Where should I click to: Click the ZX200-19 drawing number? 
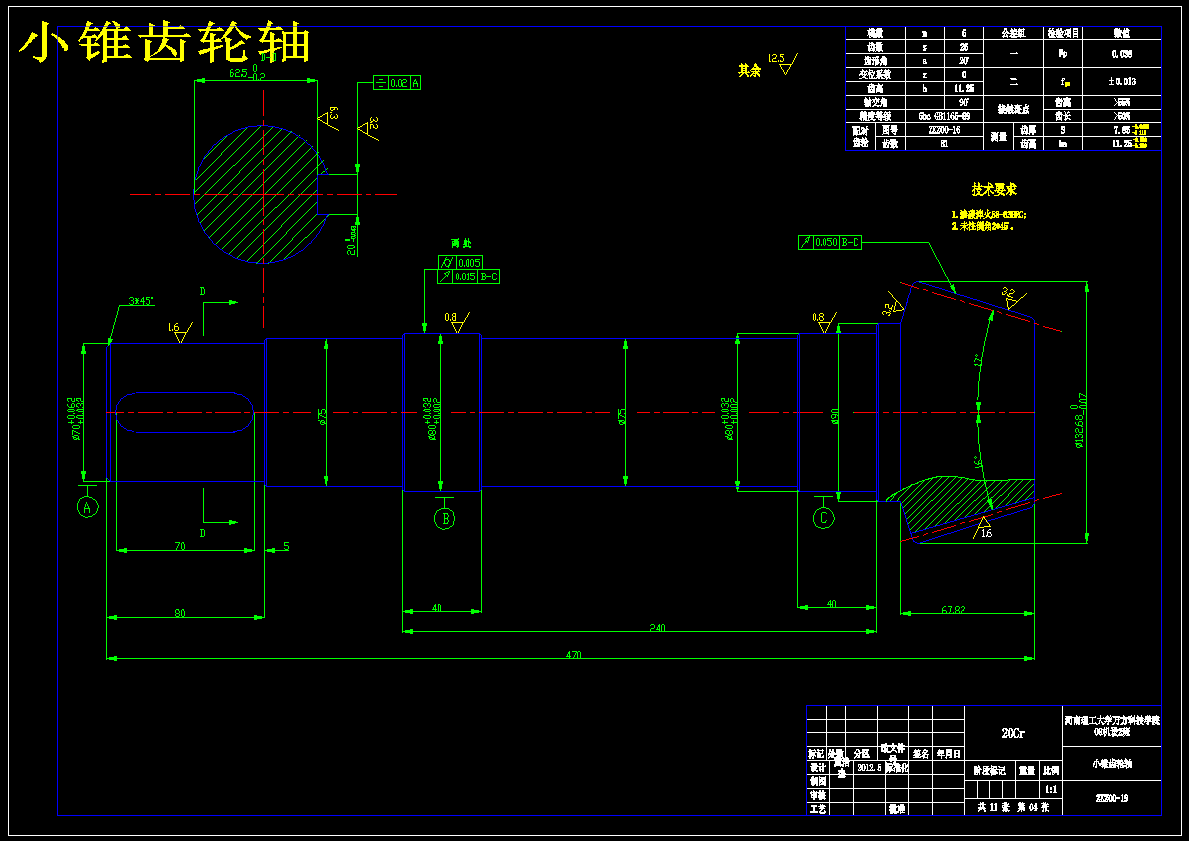tap(1111, 798)
